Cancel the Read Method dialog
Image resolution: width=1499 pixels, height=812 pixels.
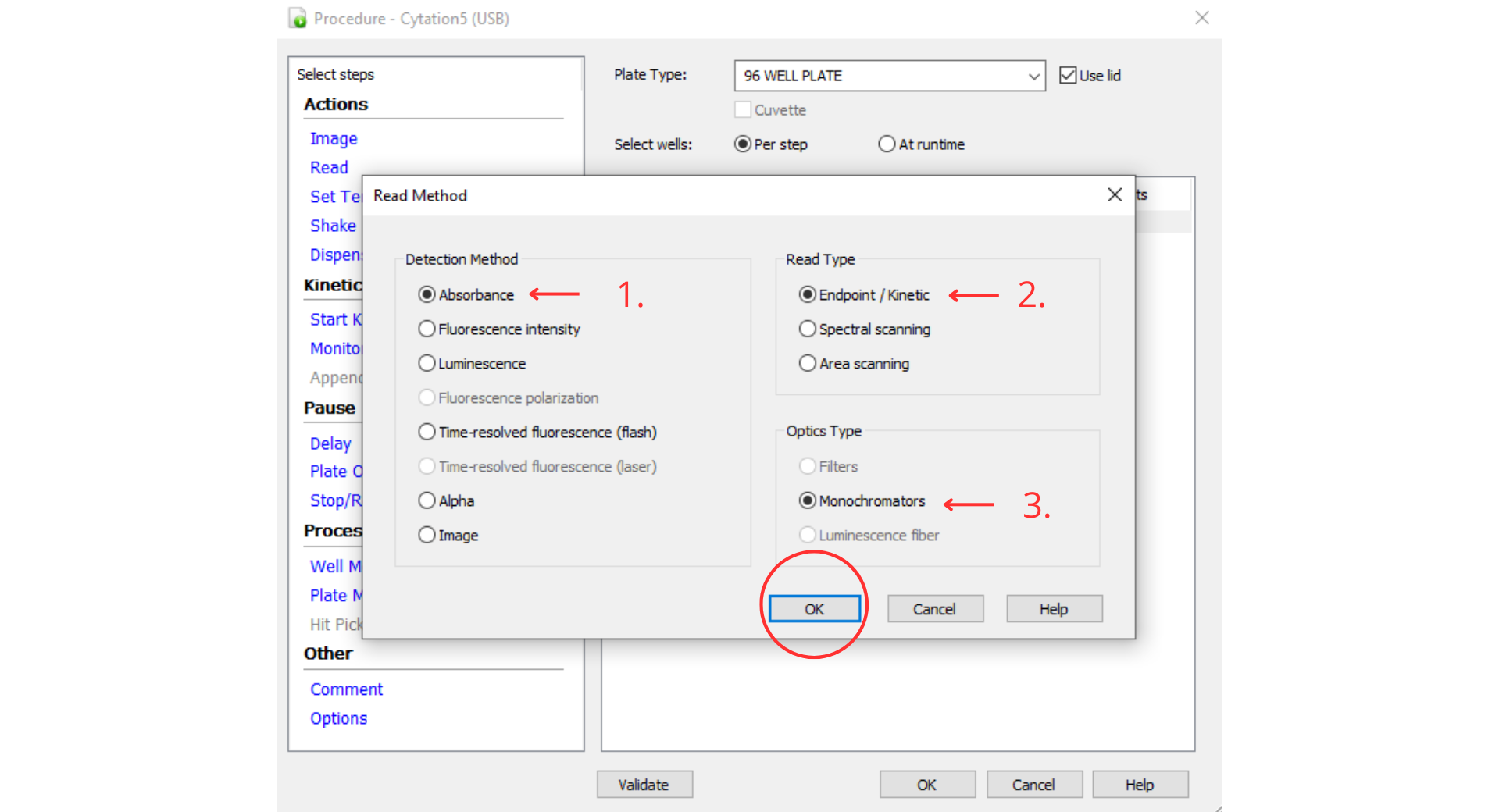(935, 609)
